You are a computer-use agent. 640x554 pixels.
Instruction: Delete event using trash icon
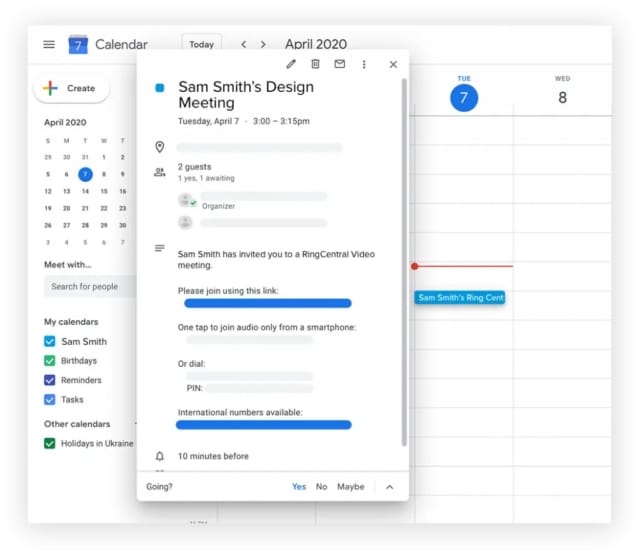[x=315, y=64]
